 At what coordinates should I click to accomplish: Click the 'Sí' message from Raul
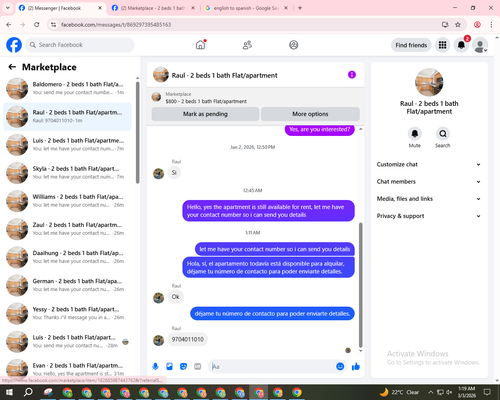[x=174, y=173]
